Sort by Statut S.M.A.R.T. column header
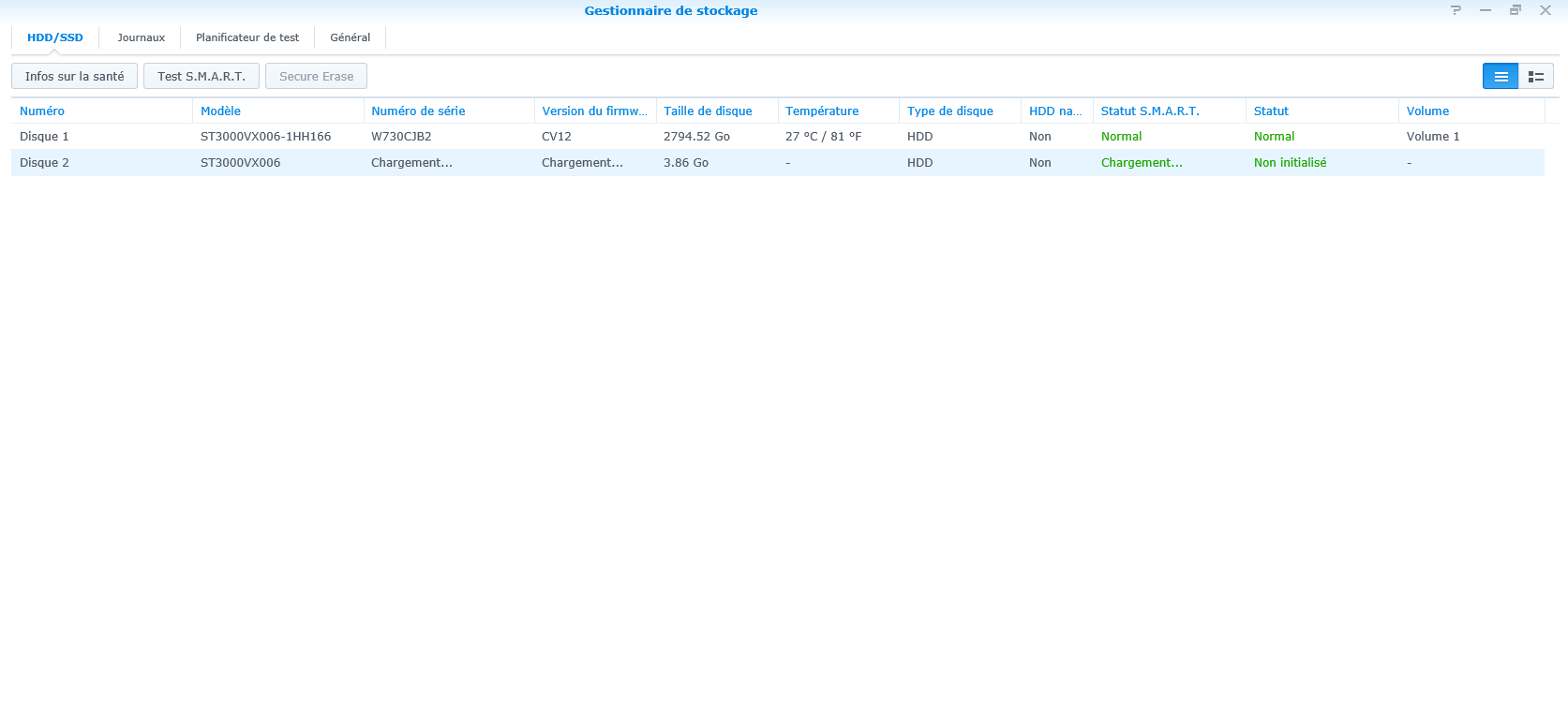The height and width of the screenshot is (710, 1568). [1150, 111]
